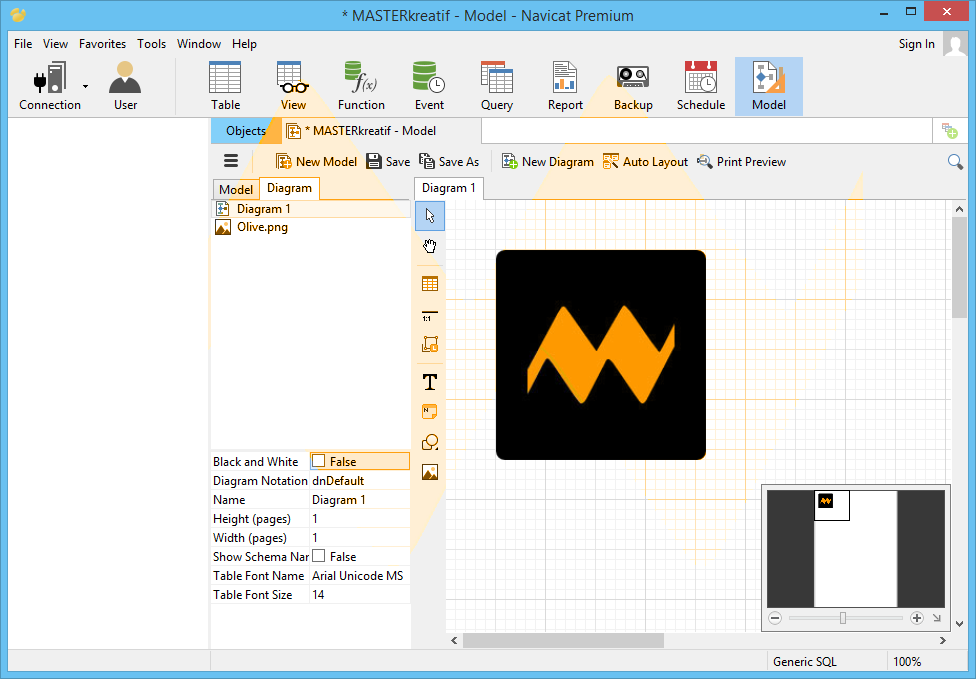Toggle the Show Schema Name checkbox
Viewport: 976px width, 679px height.
click(x=319, y=556)
